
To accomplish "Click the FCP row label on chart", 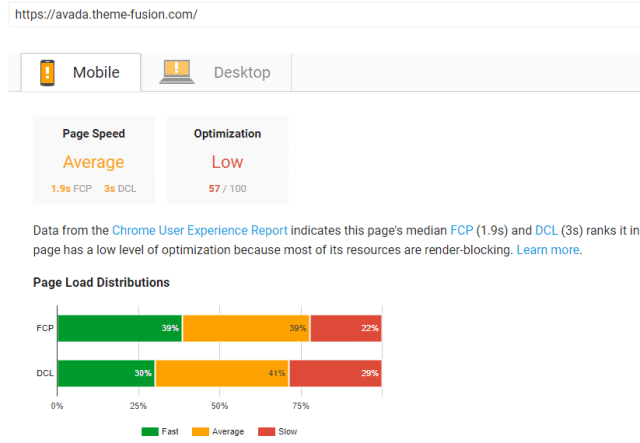I will click(45, 328).
